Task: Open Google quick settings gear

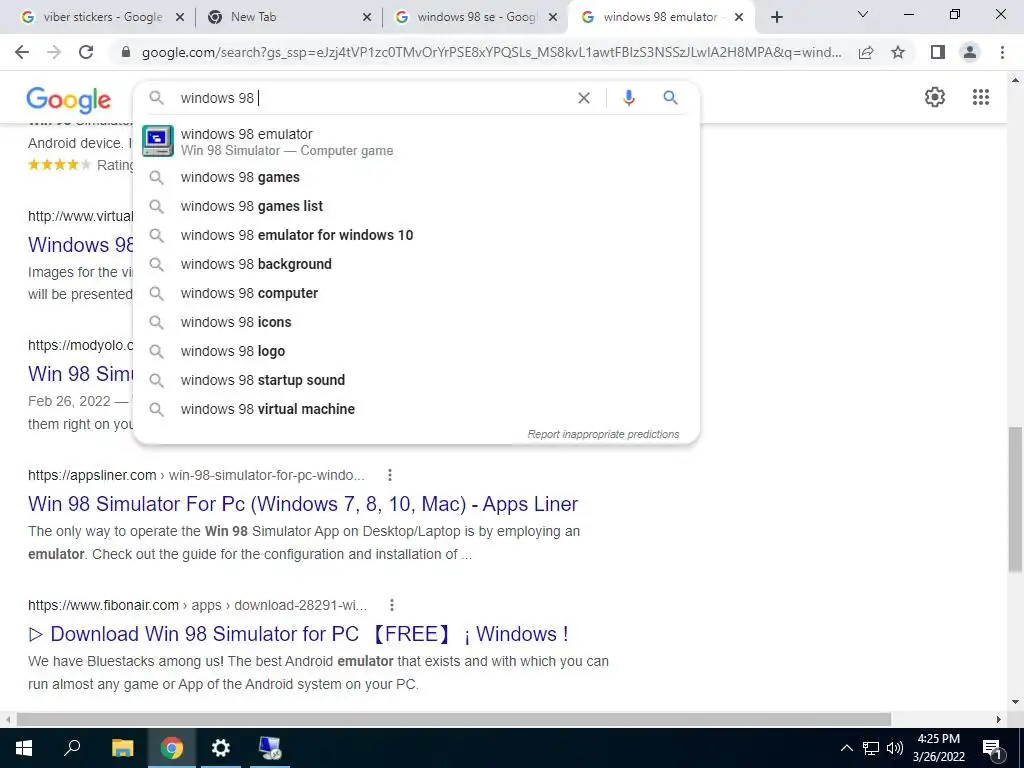Action: (x=935, y=97)
